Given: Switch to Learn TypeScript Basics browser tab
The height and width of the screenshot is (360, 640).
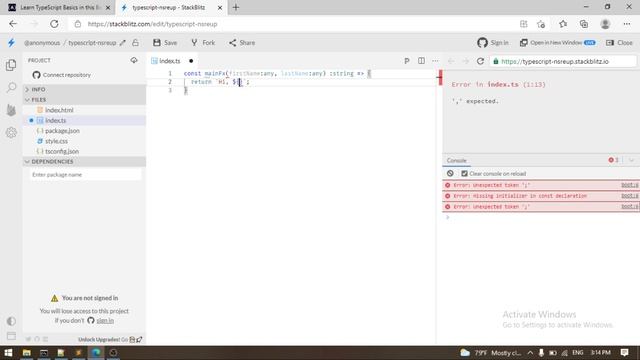Looking at the screenshot, I should pyautogui.click(x=60, y=7).
